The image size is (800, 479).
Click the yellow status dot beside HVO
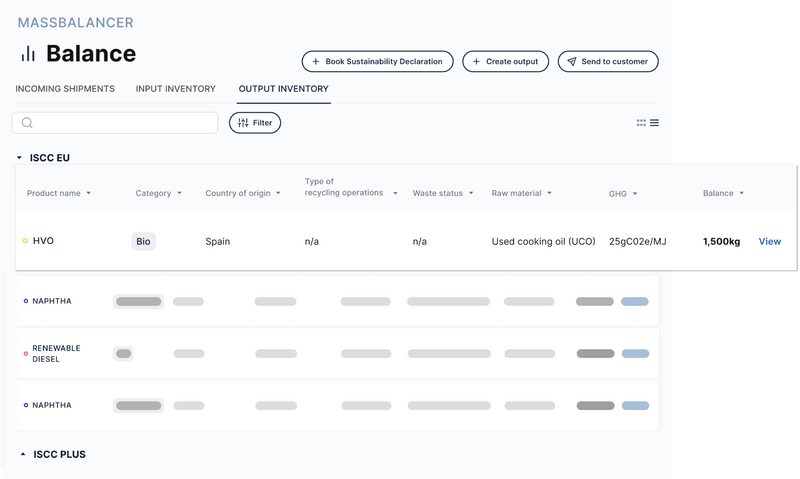pyautogui.click(x=25, y=241)
